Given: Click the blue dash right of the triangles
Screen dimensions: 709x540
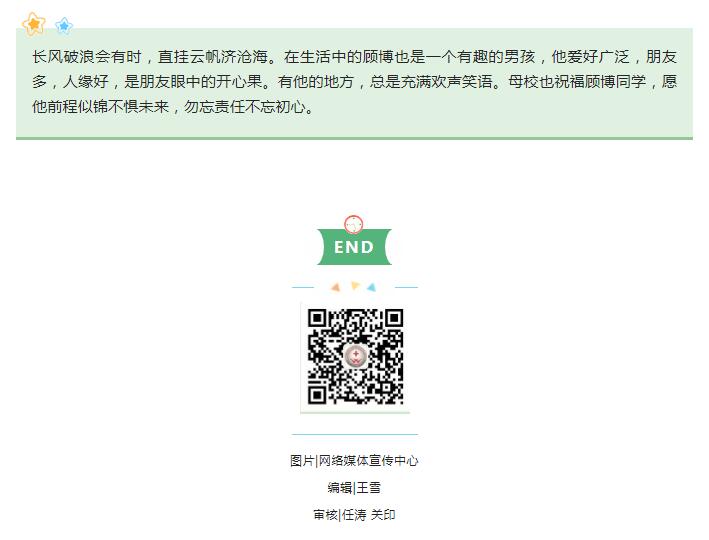Looking at the screenshot, I should pos(406,287).
